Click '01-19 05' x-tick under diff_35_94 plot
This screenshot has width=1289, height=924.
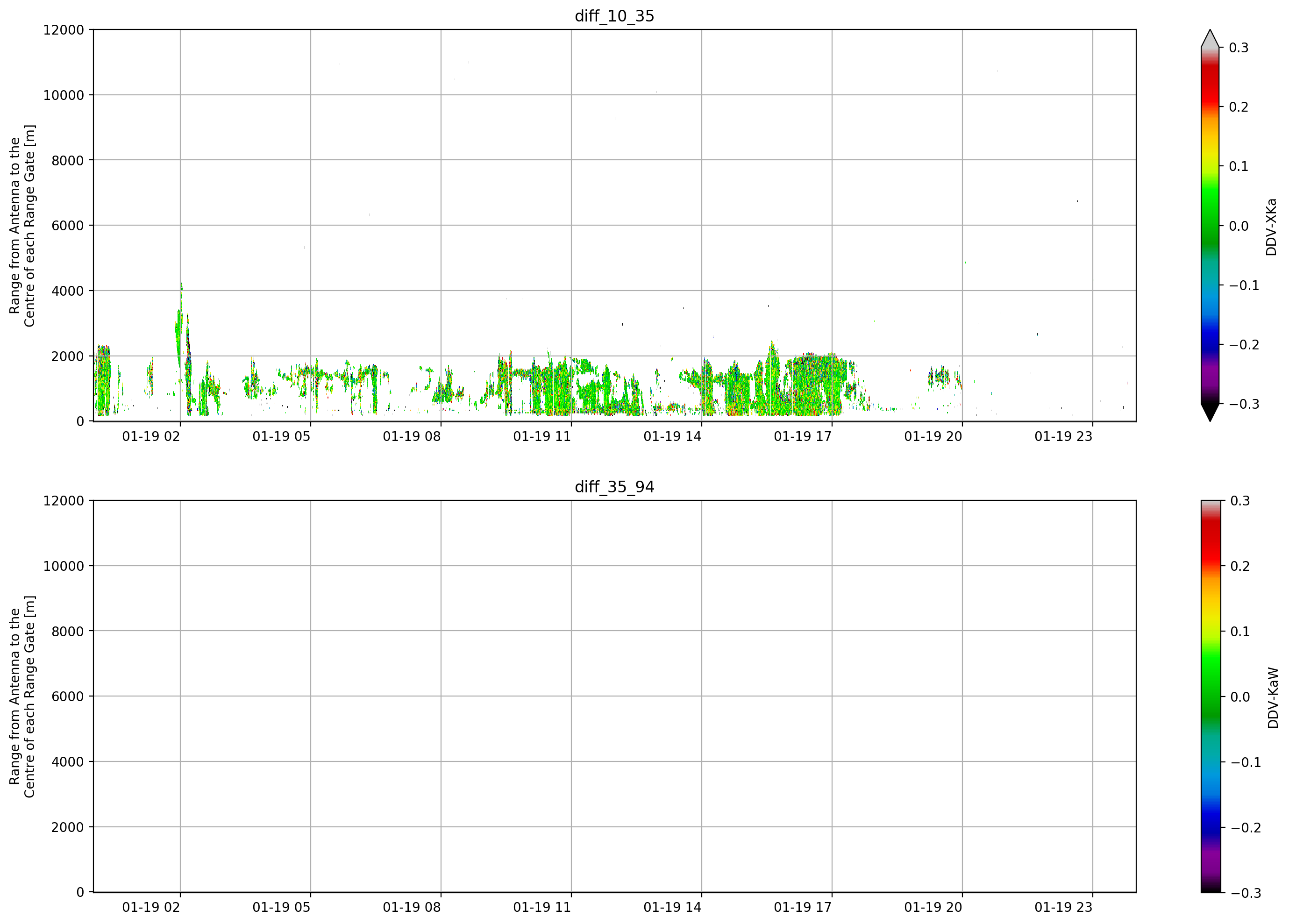tap(281, 908)
